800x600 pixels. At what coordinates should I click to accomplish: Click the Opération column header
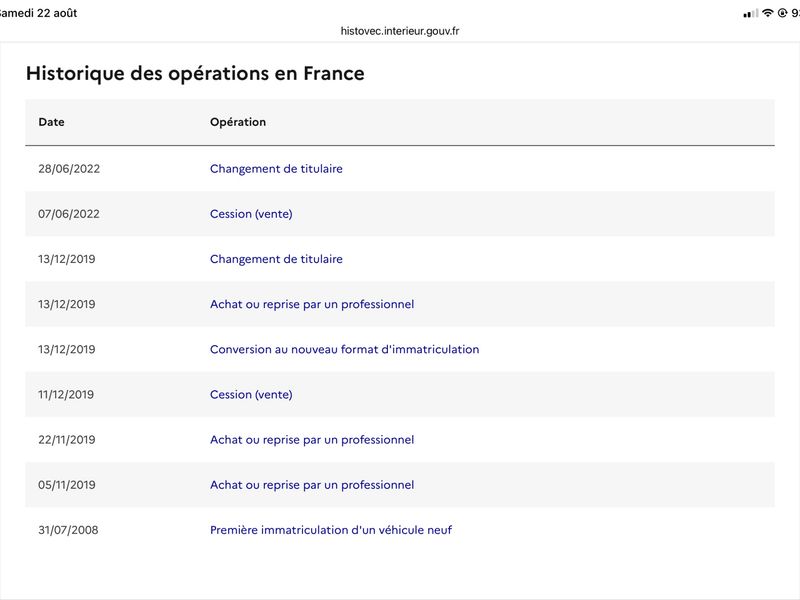coord(238,122)
